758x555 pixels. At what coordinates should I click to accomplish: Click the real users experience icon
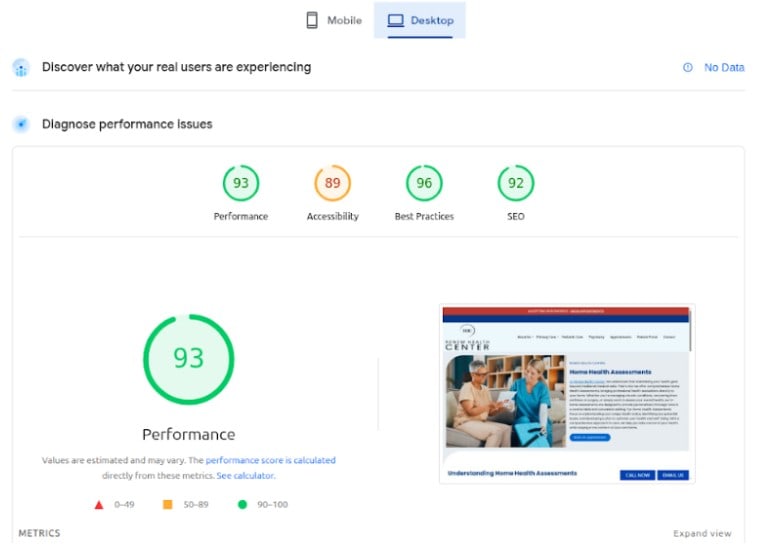(21, 68)
